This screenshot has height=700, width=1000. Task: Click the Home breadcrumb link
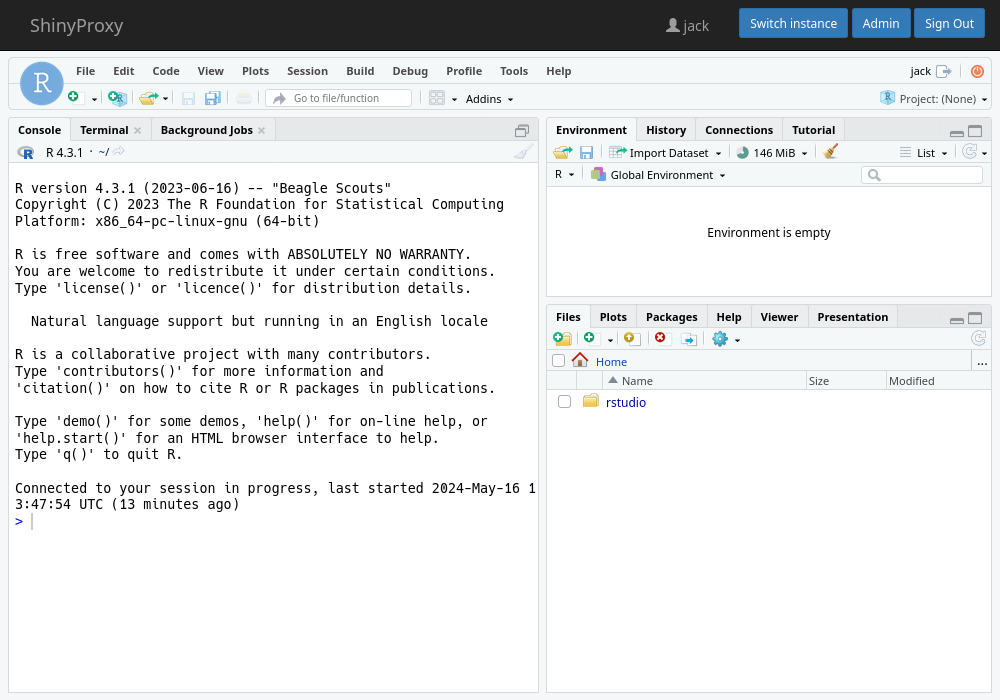pos(611,361)
